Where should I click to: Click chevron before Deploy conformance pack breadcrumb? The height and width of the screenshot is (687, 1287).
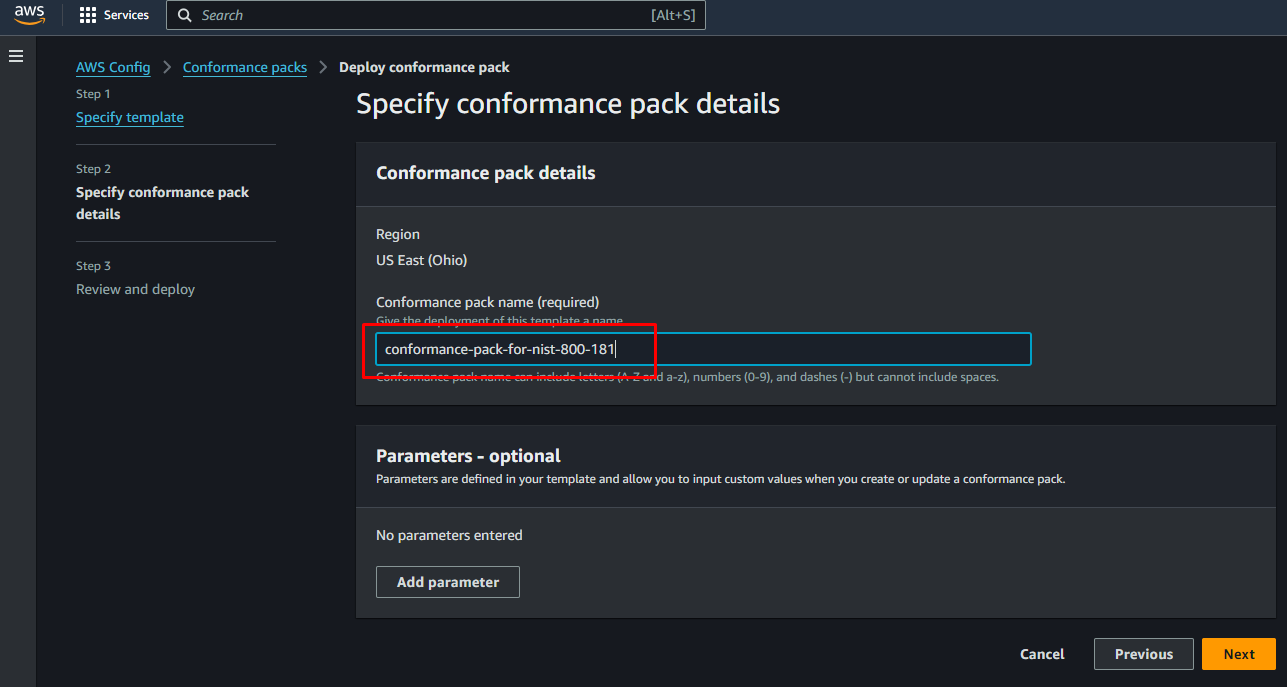[323, 67]
